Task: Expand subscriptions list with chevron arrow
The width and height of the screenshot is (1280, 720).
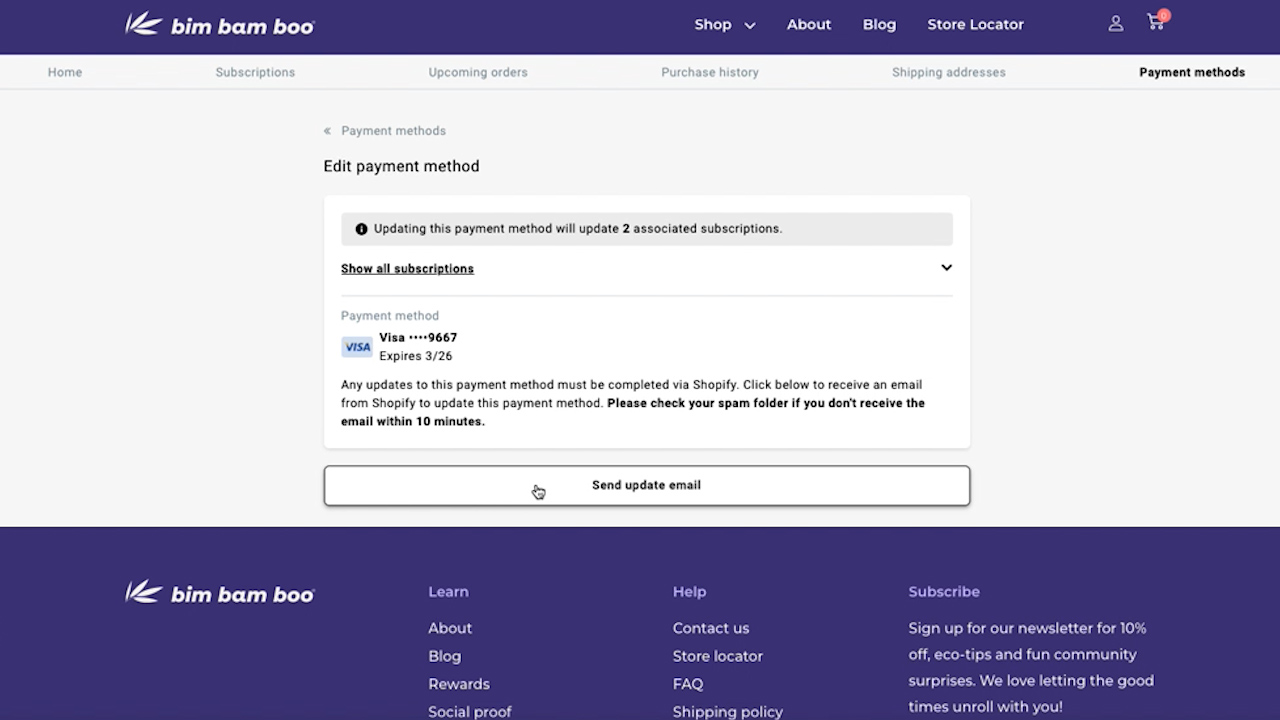Action: [946, 268]
